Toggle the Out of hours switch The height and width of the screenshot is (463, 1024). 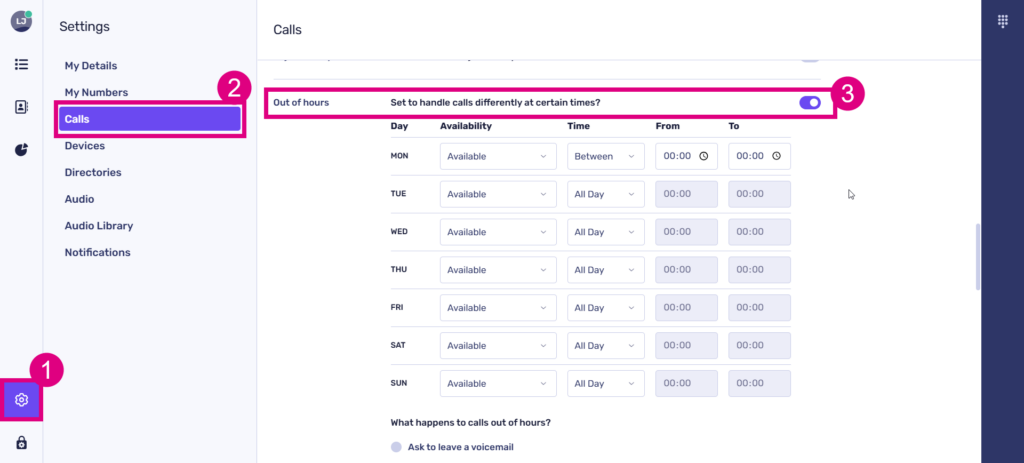coord(810,102)
